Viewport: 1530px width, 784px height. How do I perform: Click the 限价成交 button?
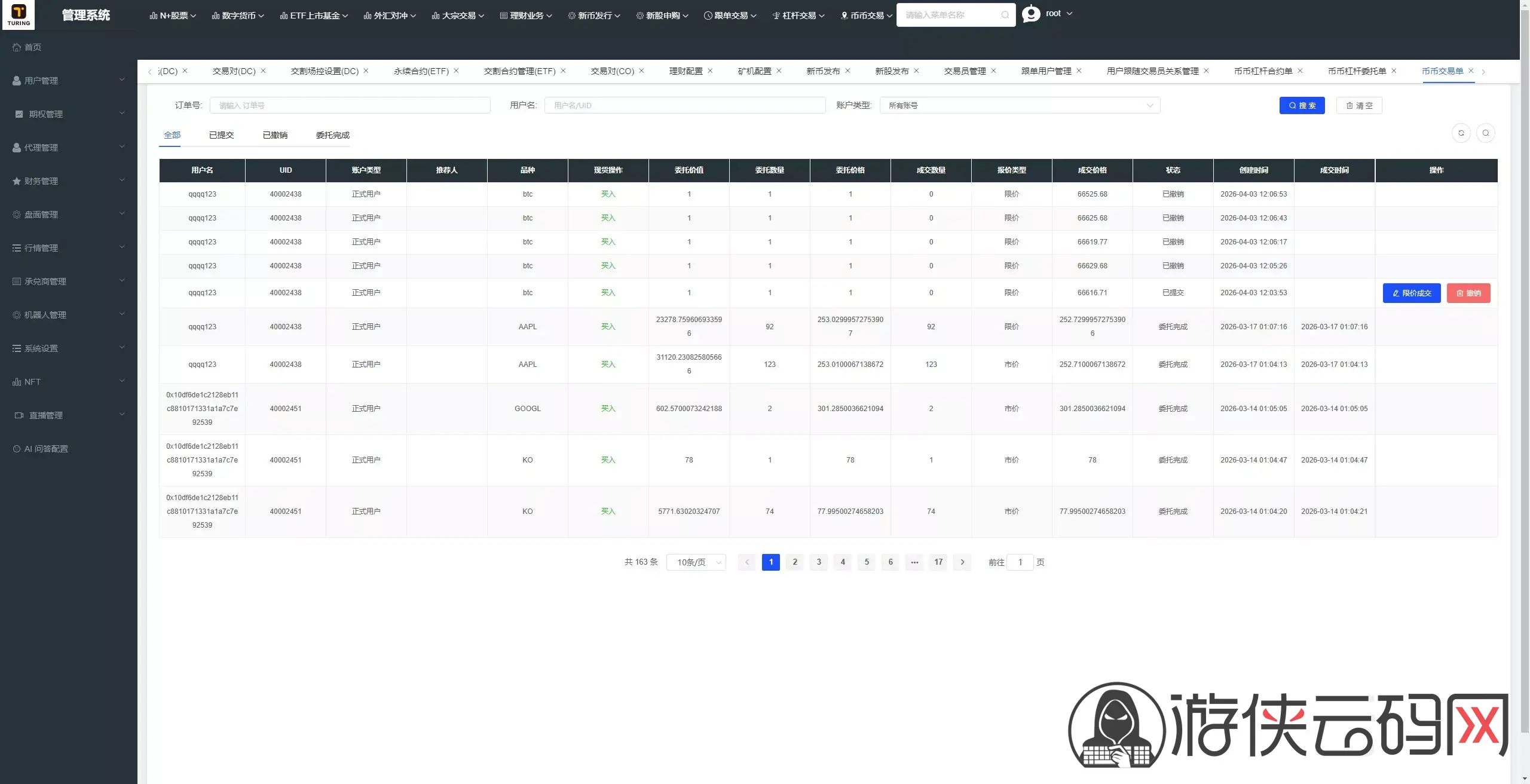pyautogui.click(x=1412, y=293)
